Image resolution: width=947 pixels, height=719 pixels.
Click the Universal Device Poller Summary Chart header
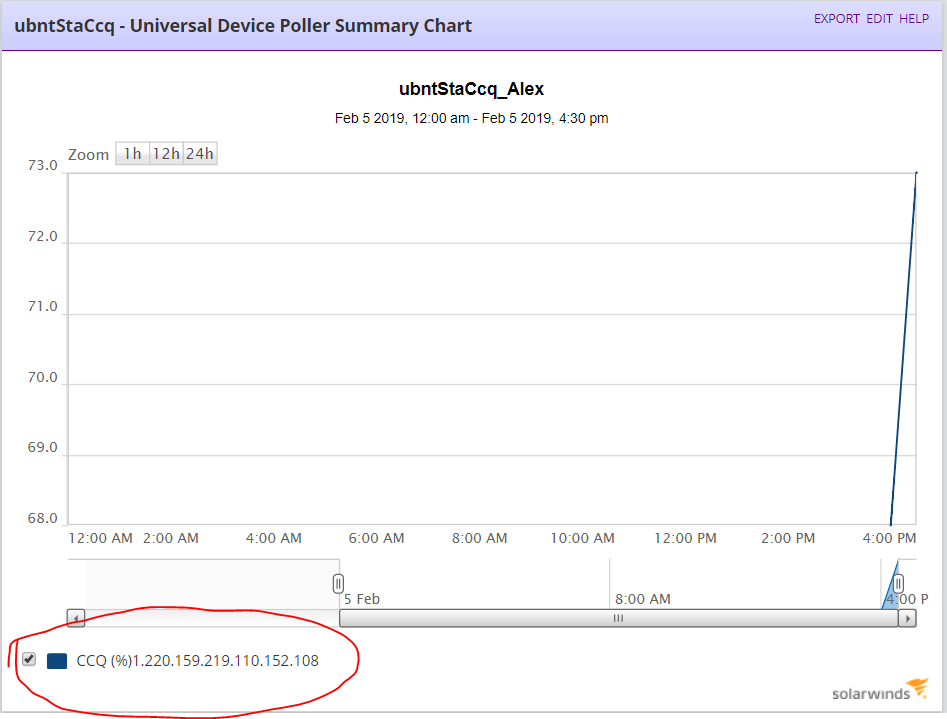(243, 26)
